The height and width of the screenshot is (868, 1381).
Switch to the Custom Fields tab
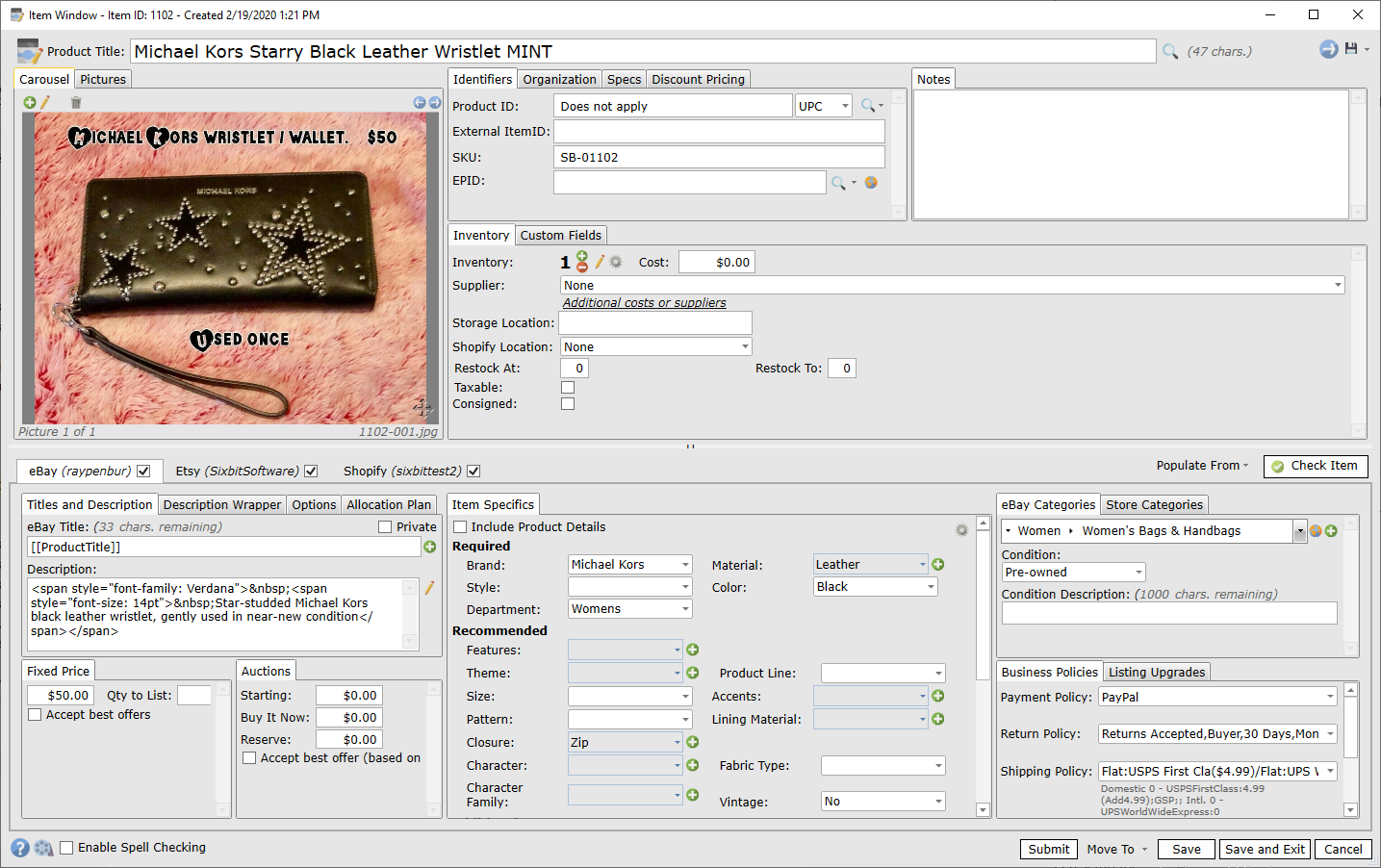point(561,236)
